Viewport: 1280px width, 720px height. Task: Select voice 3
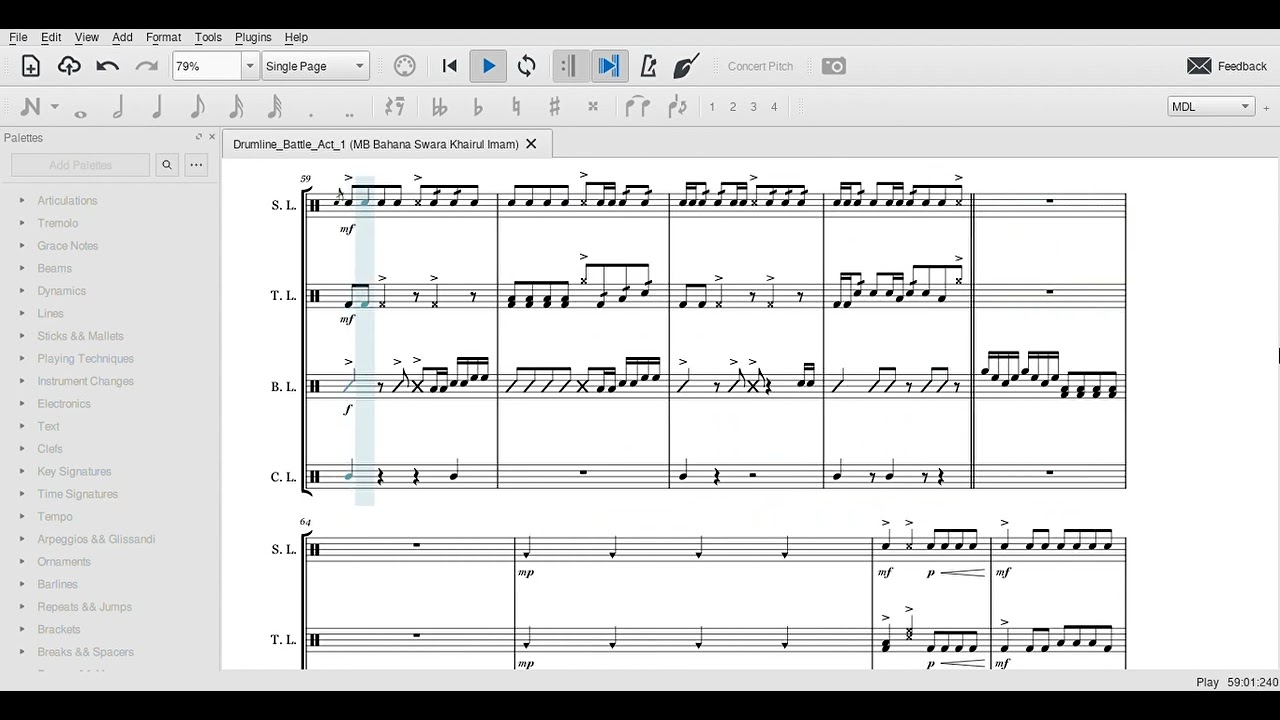[753, 107]
